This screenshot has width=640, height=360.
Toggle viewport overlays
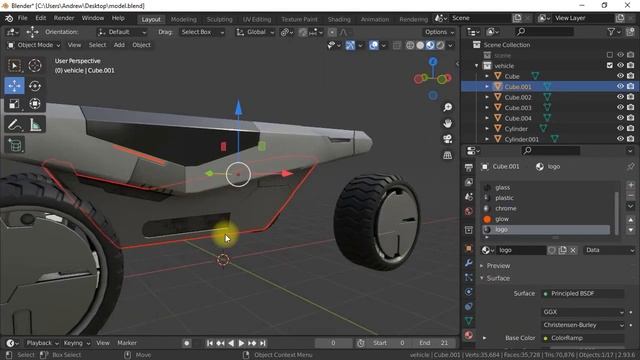tap(373, 45)
